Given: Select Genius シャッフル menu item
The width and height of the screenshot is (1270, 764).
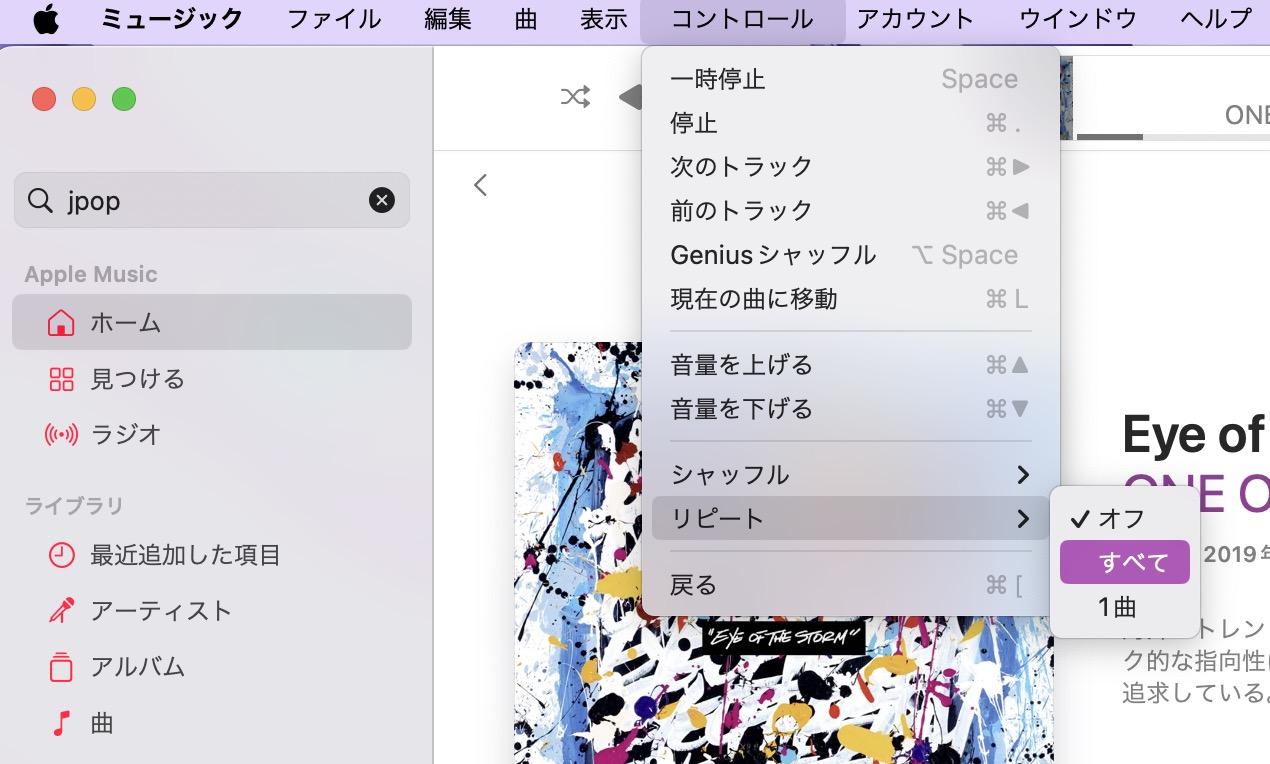Looking at the screenshot, I should (850, 255).
